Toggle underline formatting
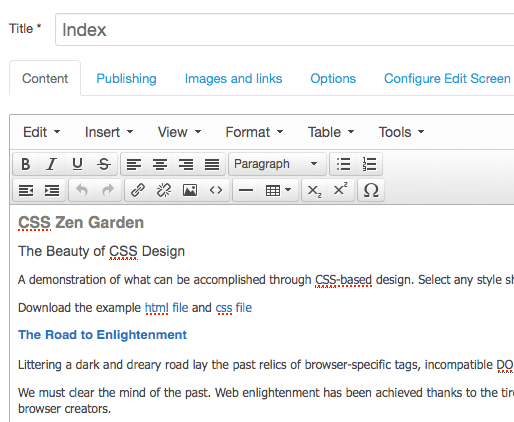 click(x=77, y=164)
